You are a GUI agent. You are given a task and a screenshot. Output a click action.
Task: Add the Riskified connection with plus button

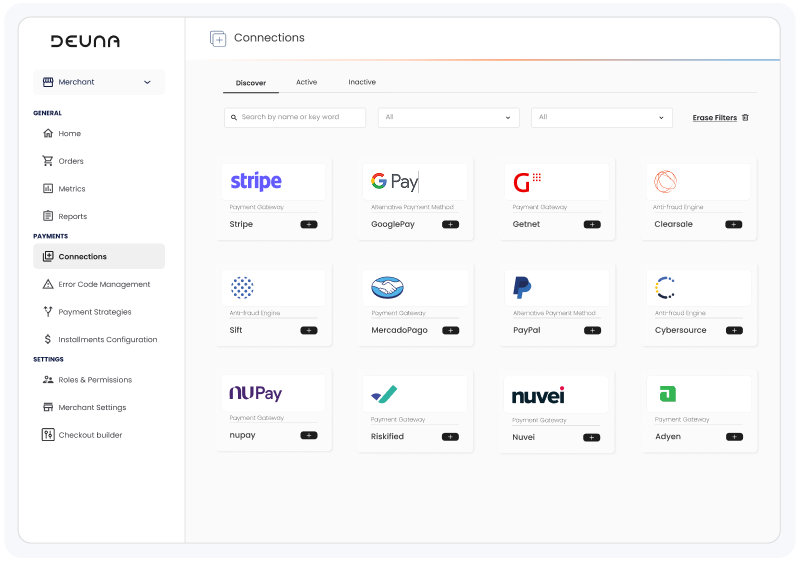pos(450,437)
